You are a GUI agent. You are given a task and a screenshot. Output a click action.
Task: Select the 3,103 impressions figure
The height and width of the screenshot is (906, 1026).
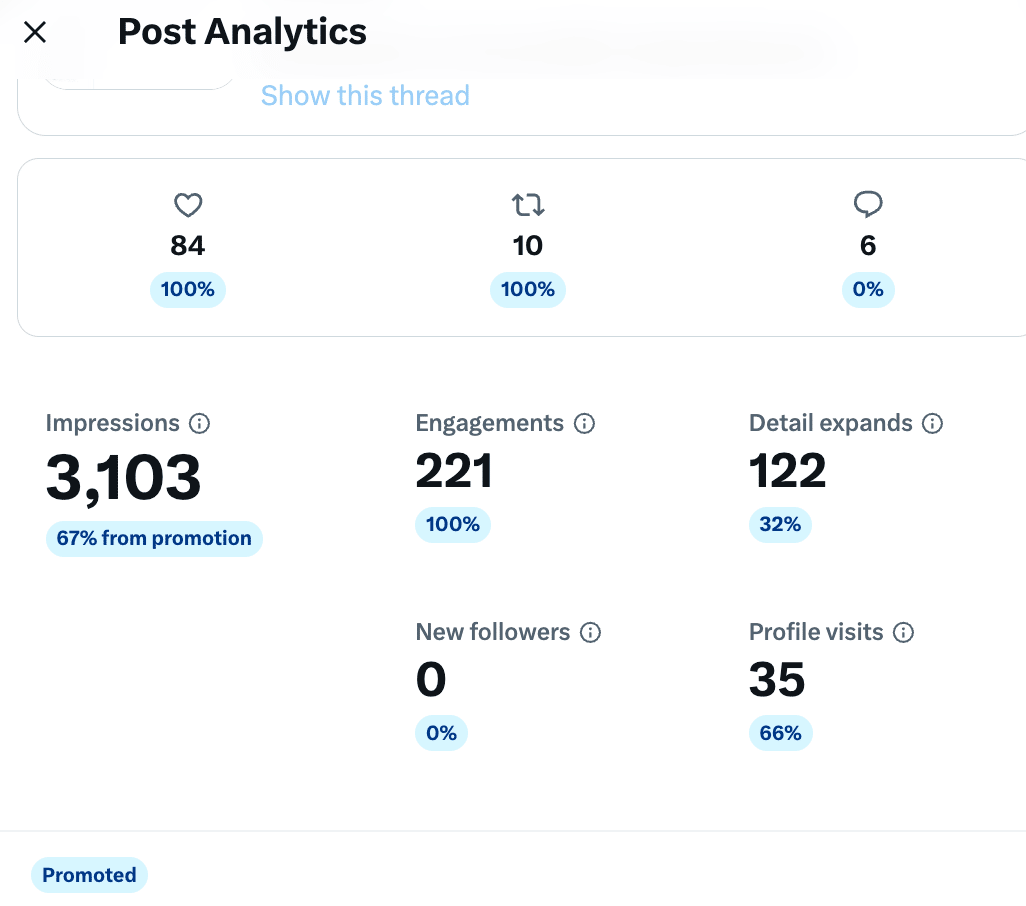[x=124, y=478]
